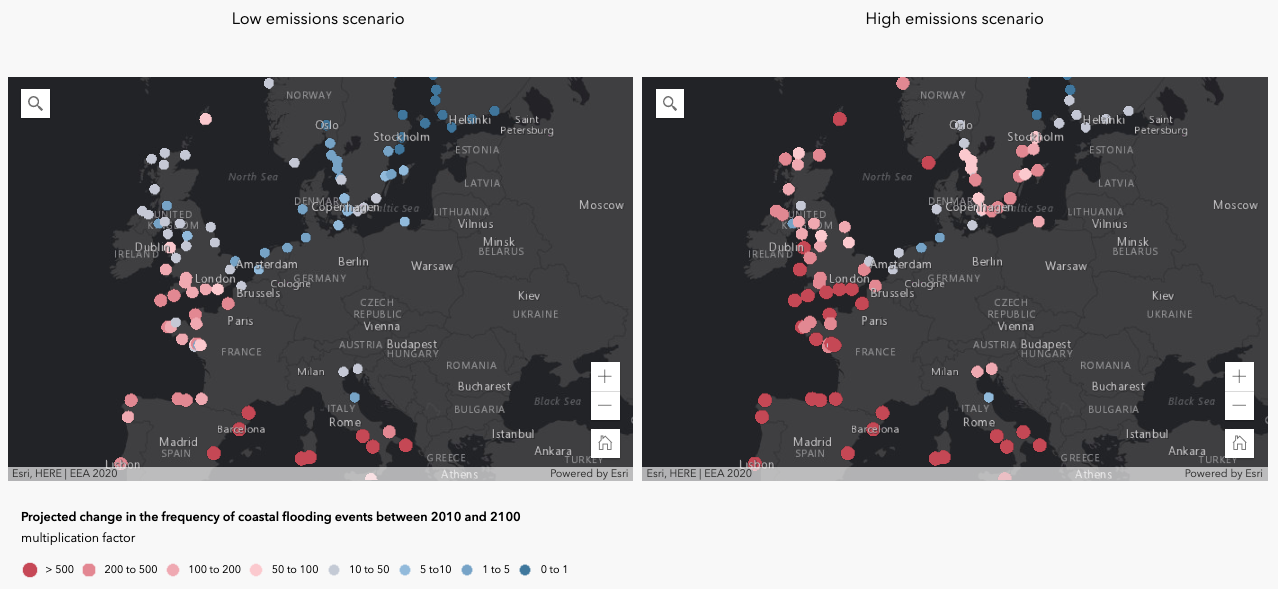
Task: Open search on the low emissions map
Action: pos(35,103)
